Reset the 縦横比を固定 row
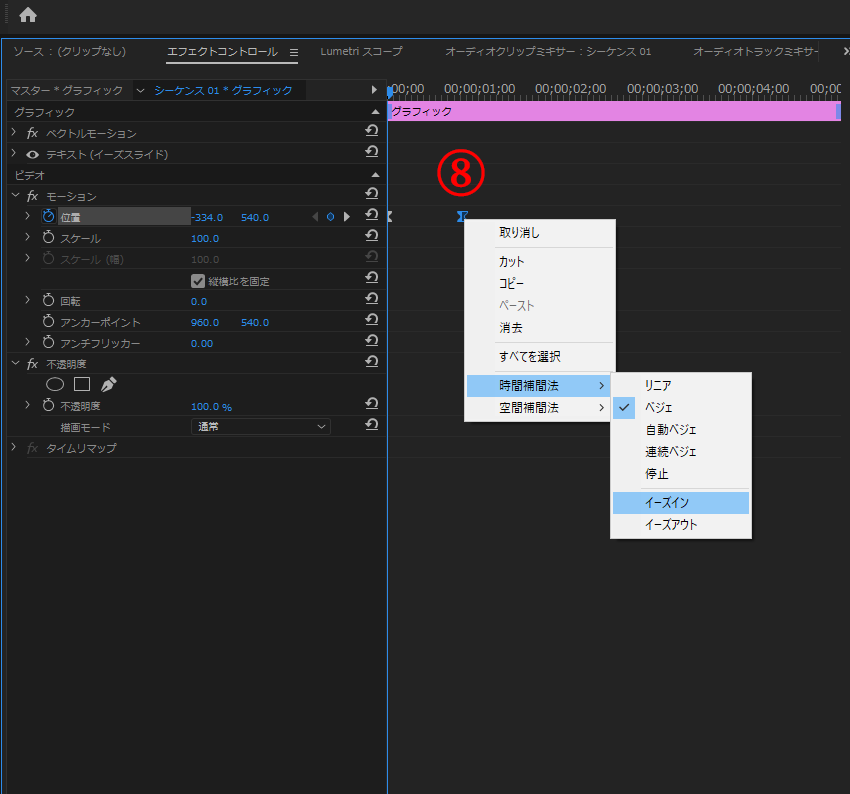Image resolution: width=850 pixels, height=794 pixels. pos(371,278)
